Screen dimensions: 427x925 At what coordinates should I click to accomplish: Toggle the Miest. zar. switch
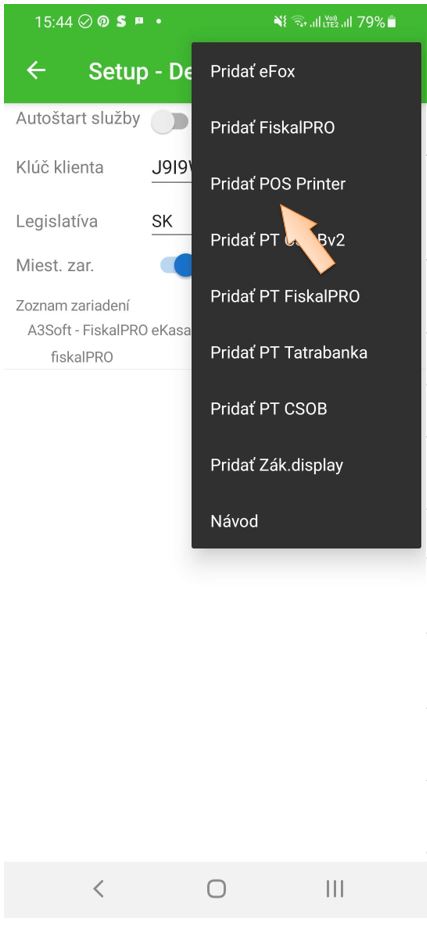pos(176,265)
